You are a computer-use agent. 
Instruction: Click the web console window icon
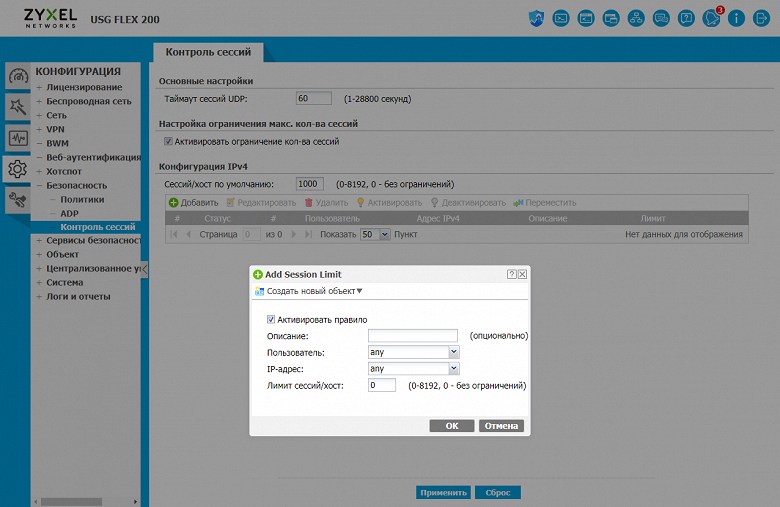(x=586, y=19)
